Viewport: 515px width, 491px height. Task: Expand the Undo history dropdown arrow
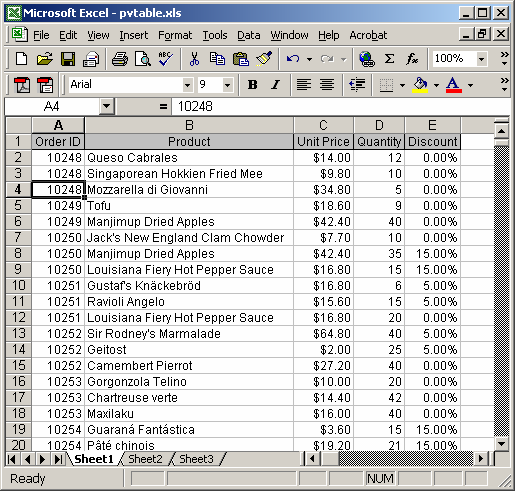coord(309,60)
